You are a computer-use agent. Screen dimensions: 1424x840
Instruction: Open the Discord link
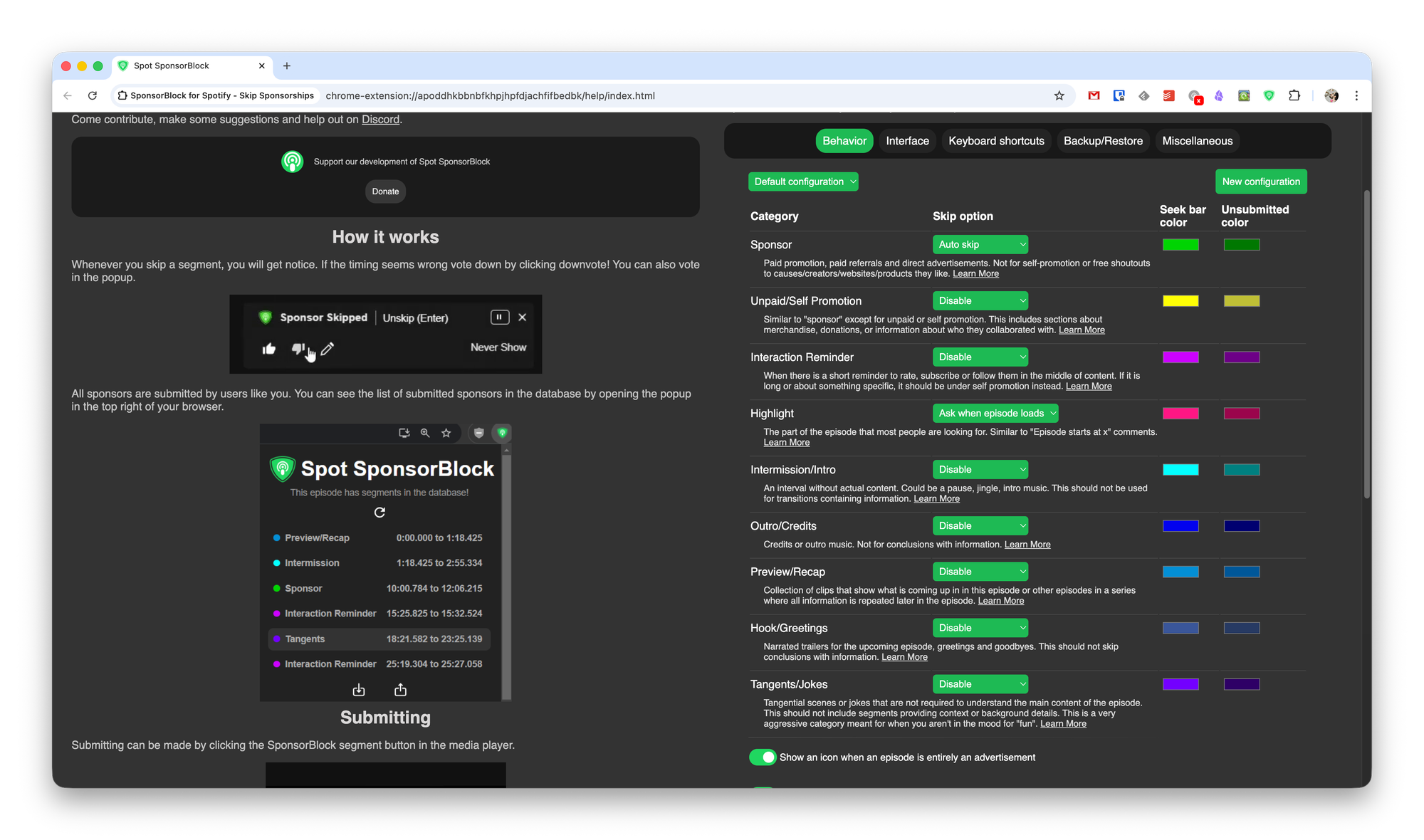click(380, 120)
